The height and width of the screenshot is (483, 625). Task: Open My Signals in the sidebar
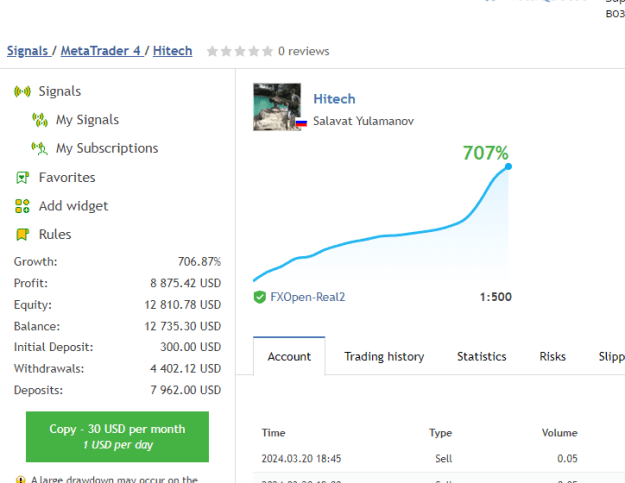pos(87,120)
